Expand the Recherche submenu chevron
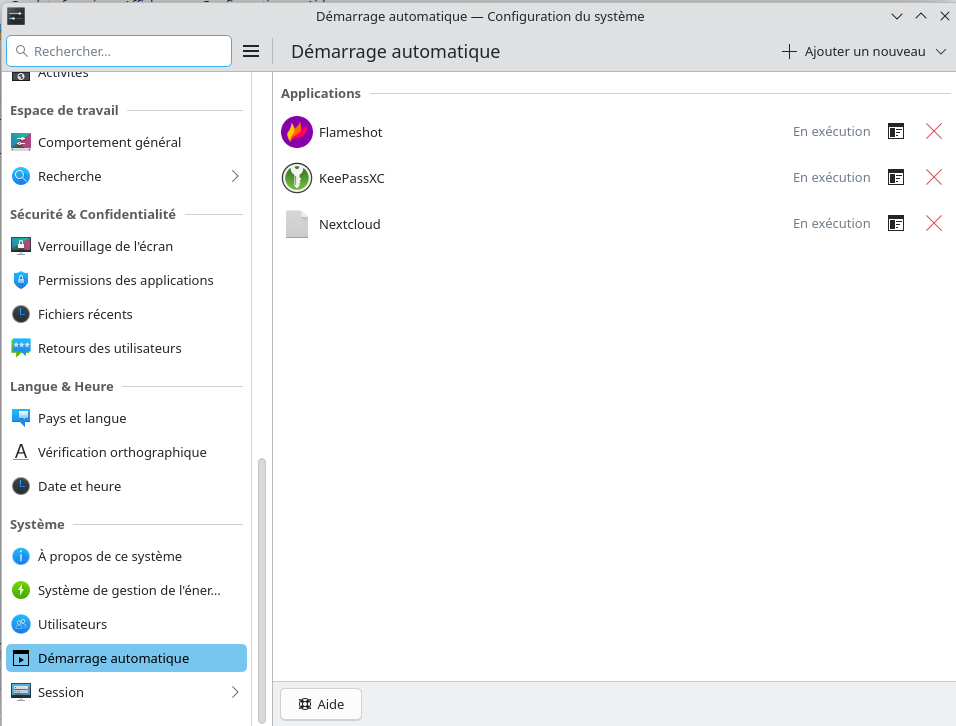This screenshot has height=726, width=956. pyautogui.click(x=235, y=176)
